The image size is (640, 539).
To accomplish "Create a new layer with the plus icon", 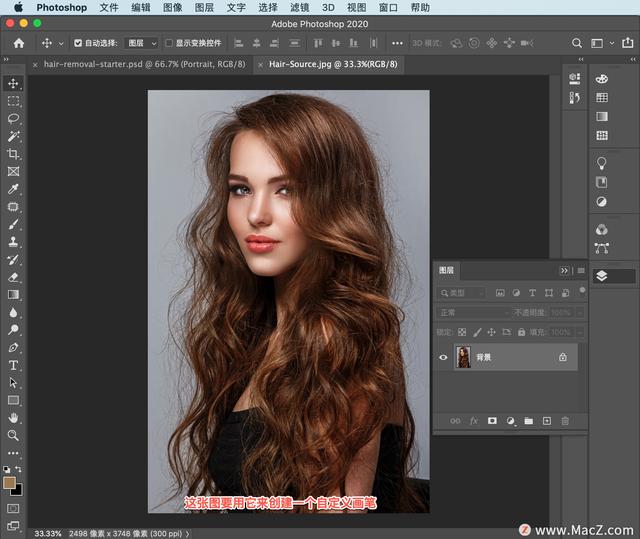I will coord(546,421).
